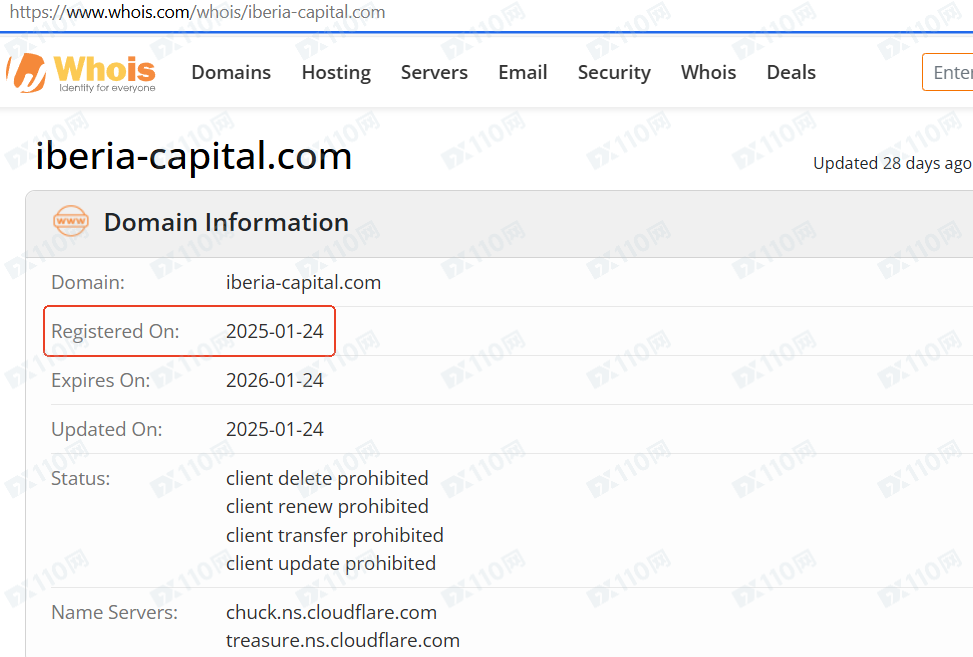Click the iberia-capital.com page heading

193,156
